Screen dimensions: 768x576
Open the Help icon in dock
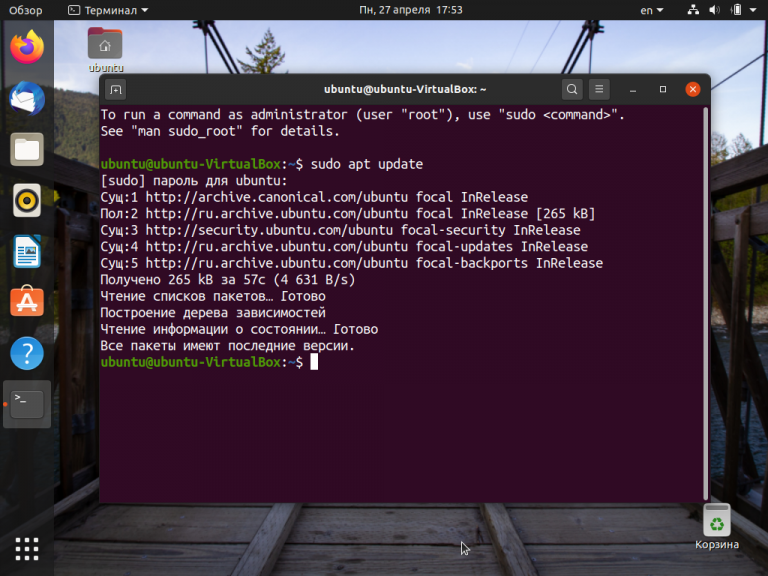pos(27,353)
